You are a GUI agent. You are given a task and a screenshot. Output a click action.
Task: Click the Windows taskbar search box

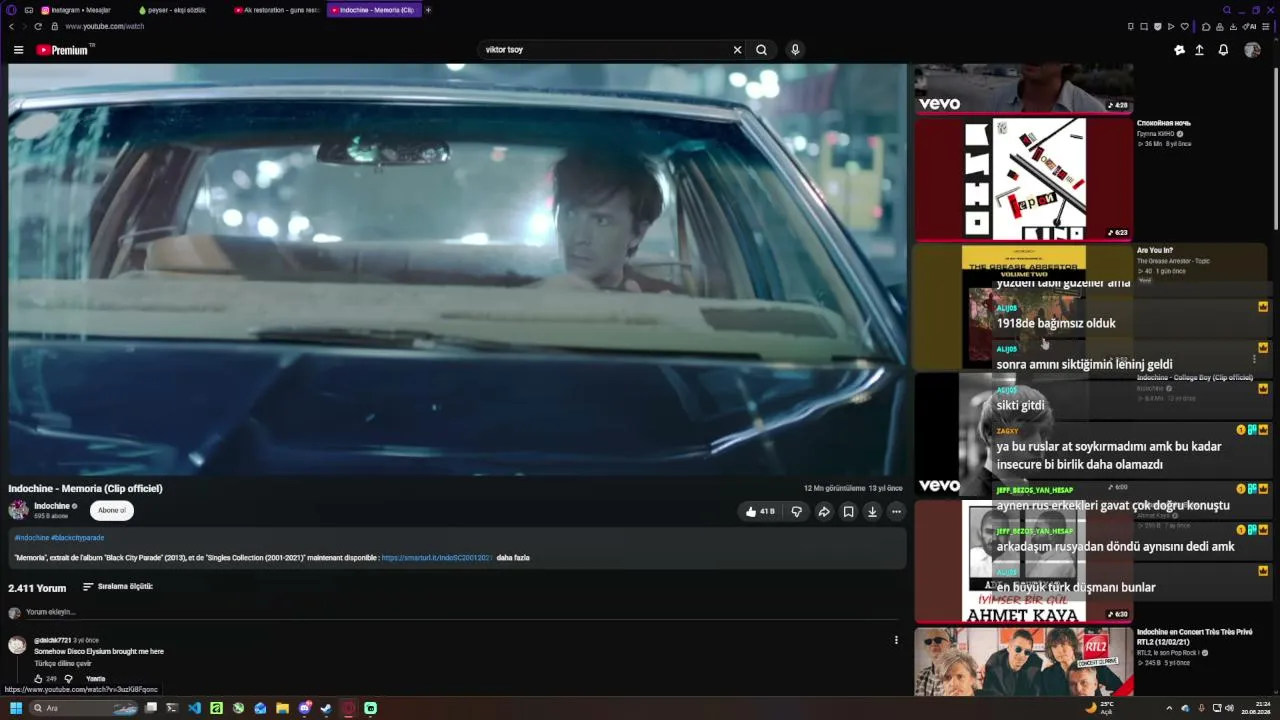click(x=84, y=708)
